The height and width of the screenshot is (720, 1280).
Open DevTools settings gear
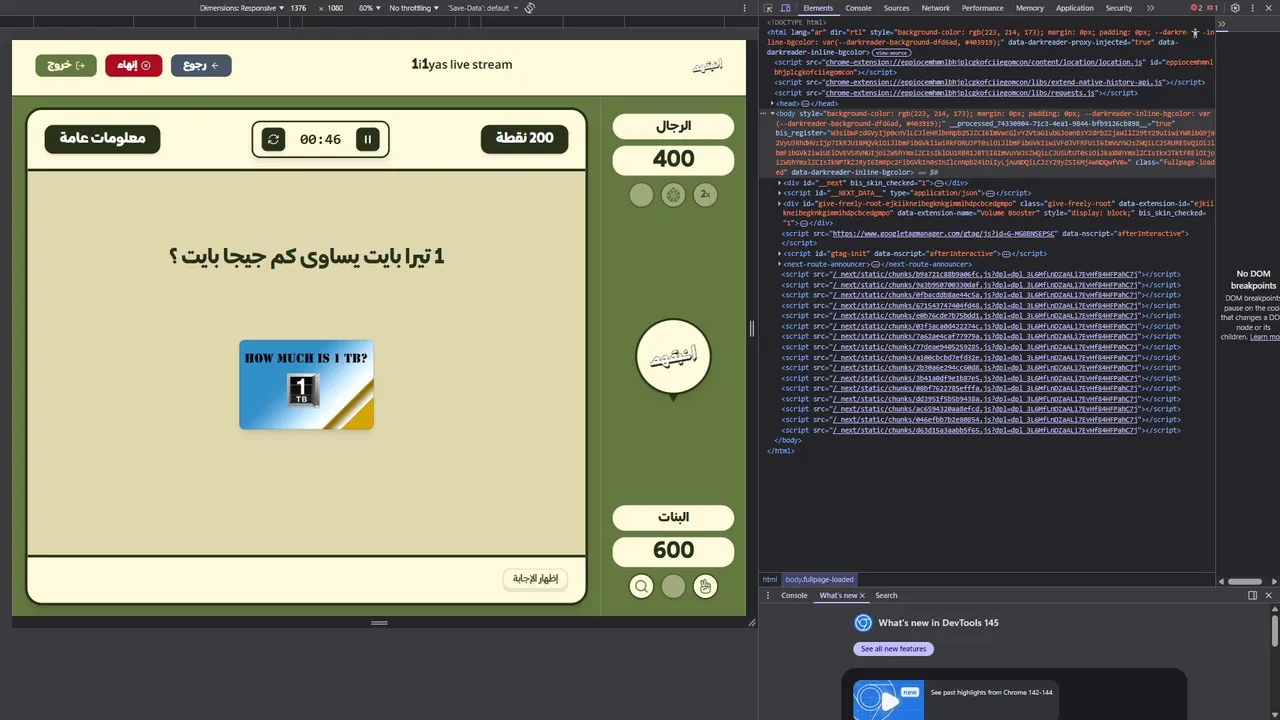[x=1235, y=8]
